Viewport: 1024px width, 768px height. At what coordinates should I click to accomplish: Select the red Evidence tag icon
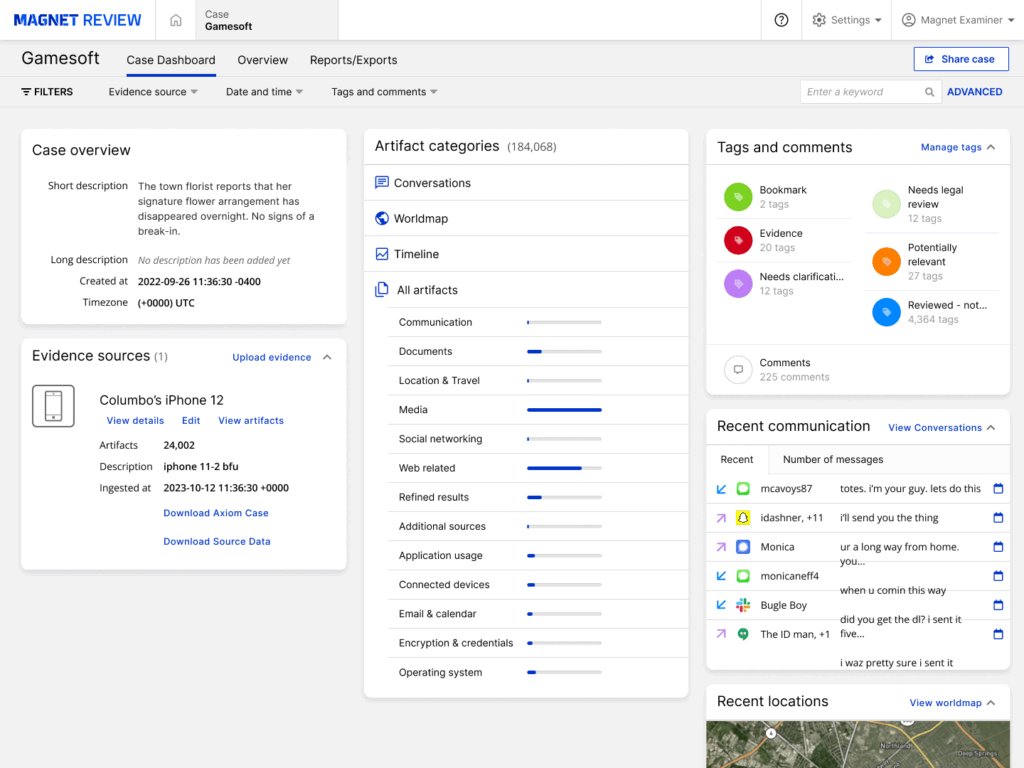point(737,240)
